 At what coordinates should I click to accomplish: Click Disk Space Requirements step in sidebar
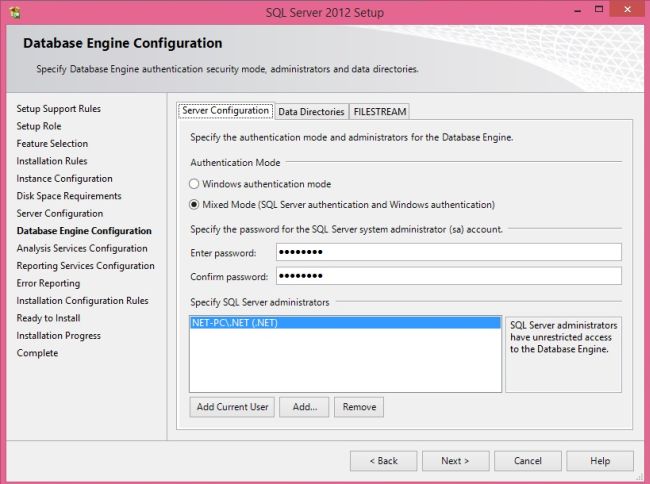pos(69,196)
